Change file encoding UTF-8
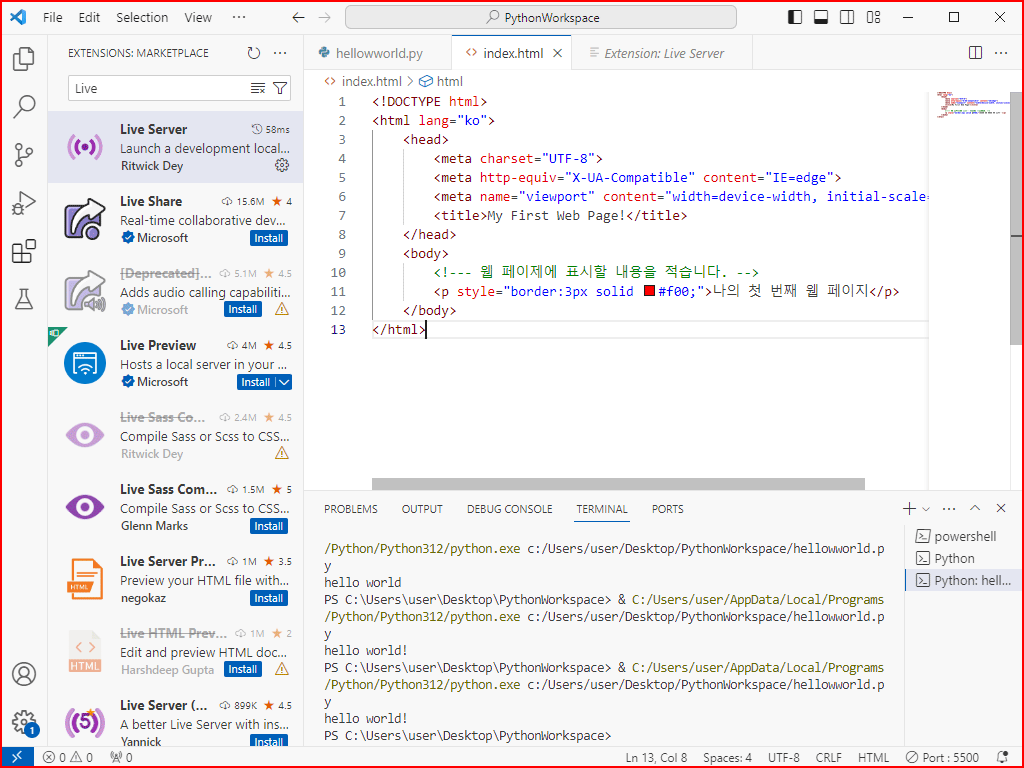Image resolution: width=1024 pixels, height=768 pixels. [x=784, y=757]
